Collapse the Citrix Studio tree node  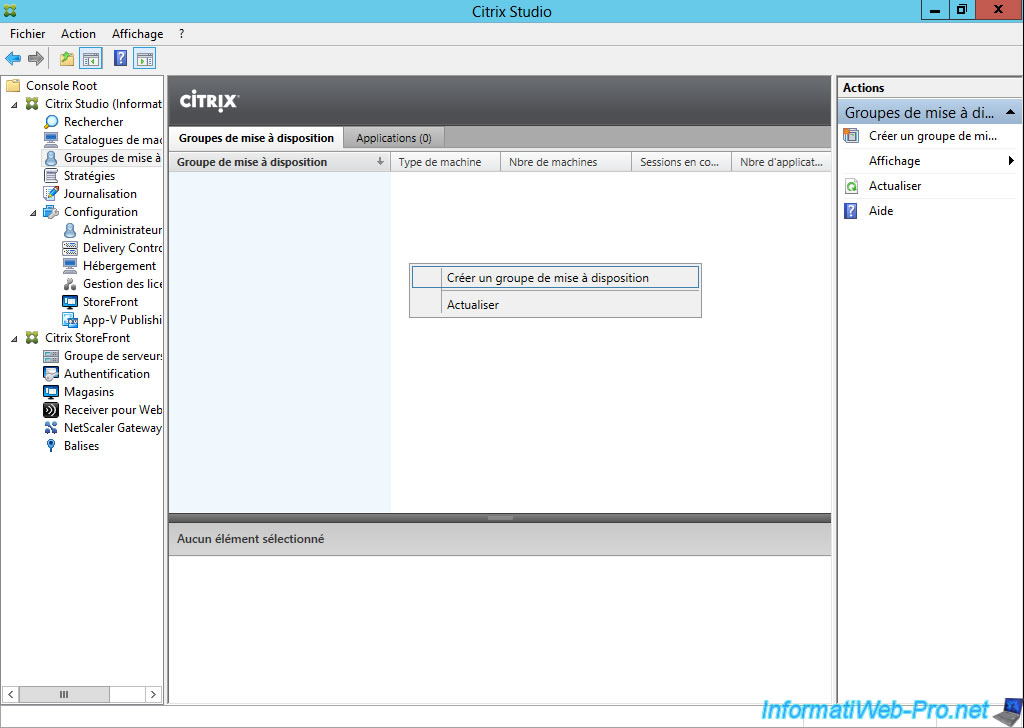15,104
